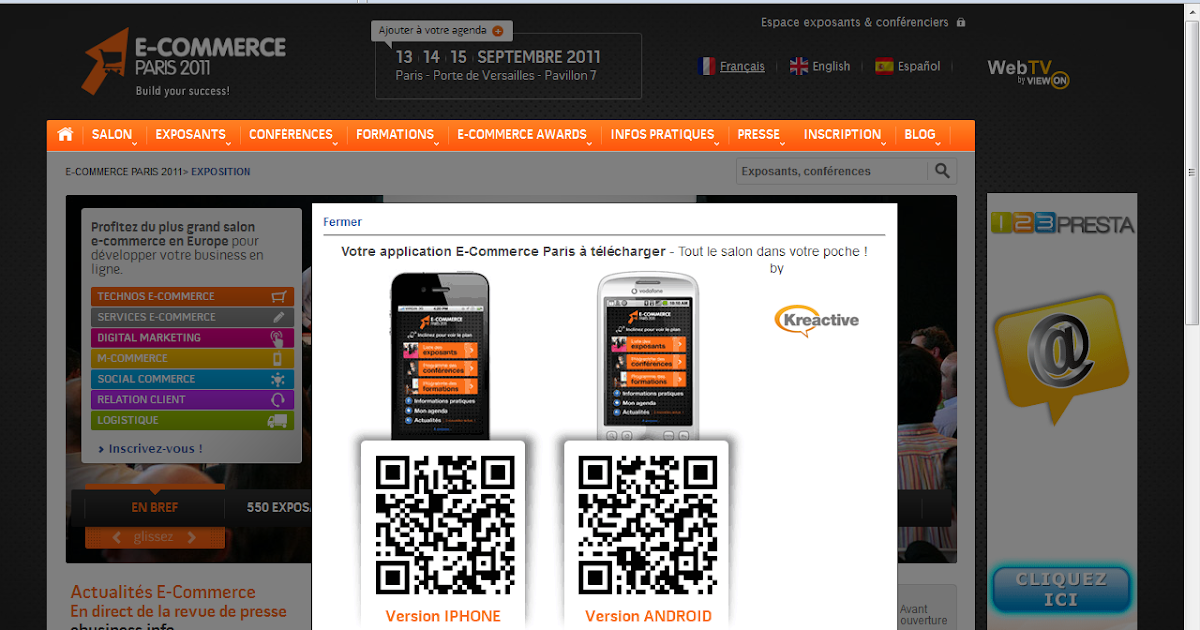1200x630 pixels.
Task: Open the LOGISTIQUE category
Action: click(192, 421)
